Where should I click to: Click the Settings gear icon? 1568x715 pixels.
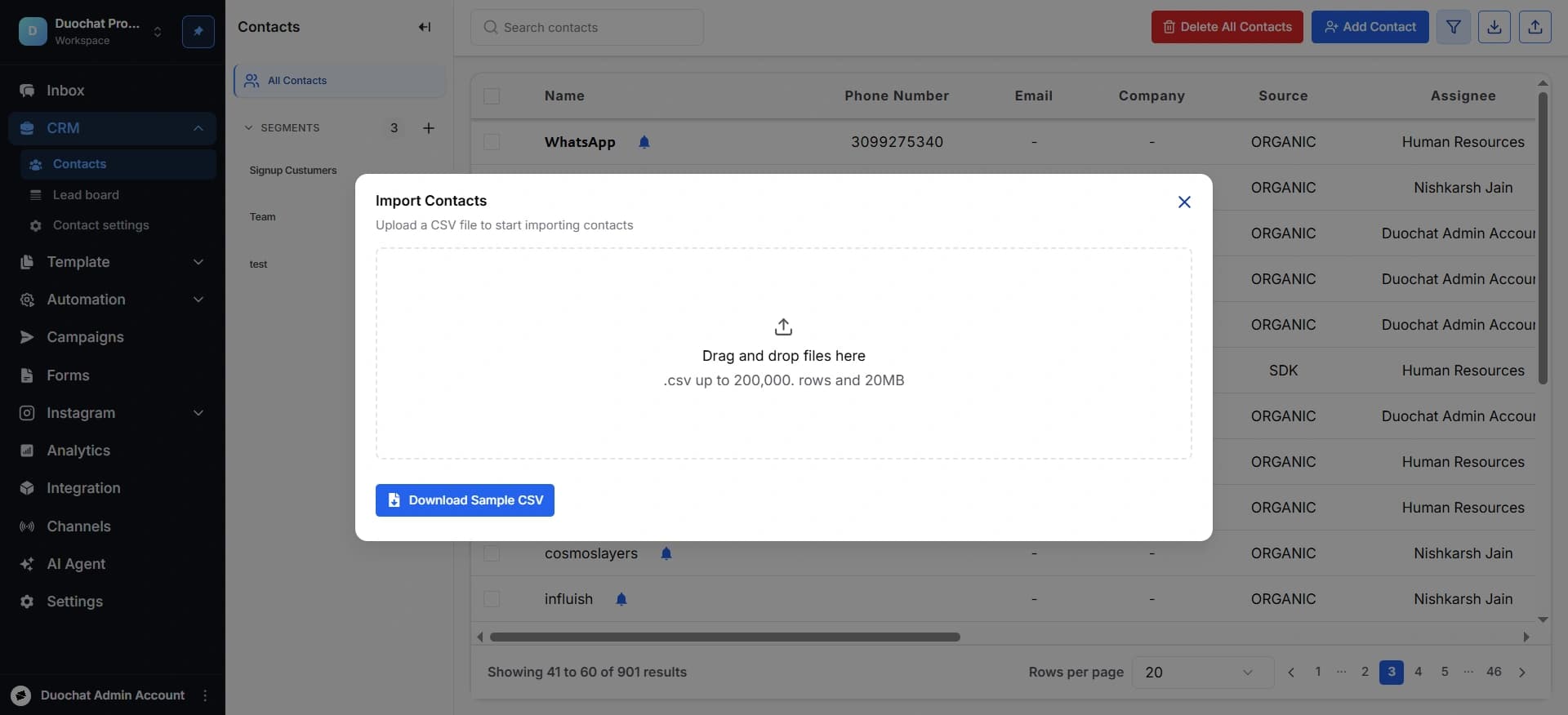click(x=27, y=602)
